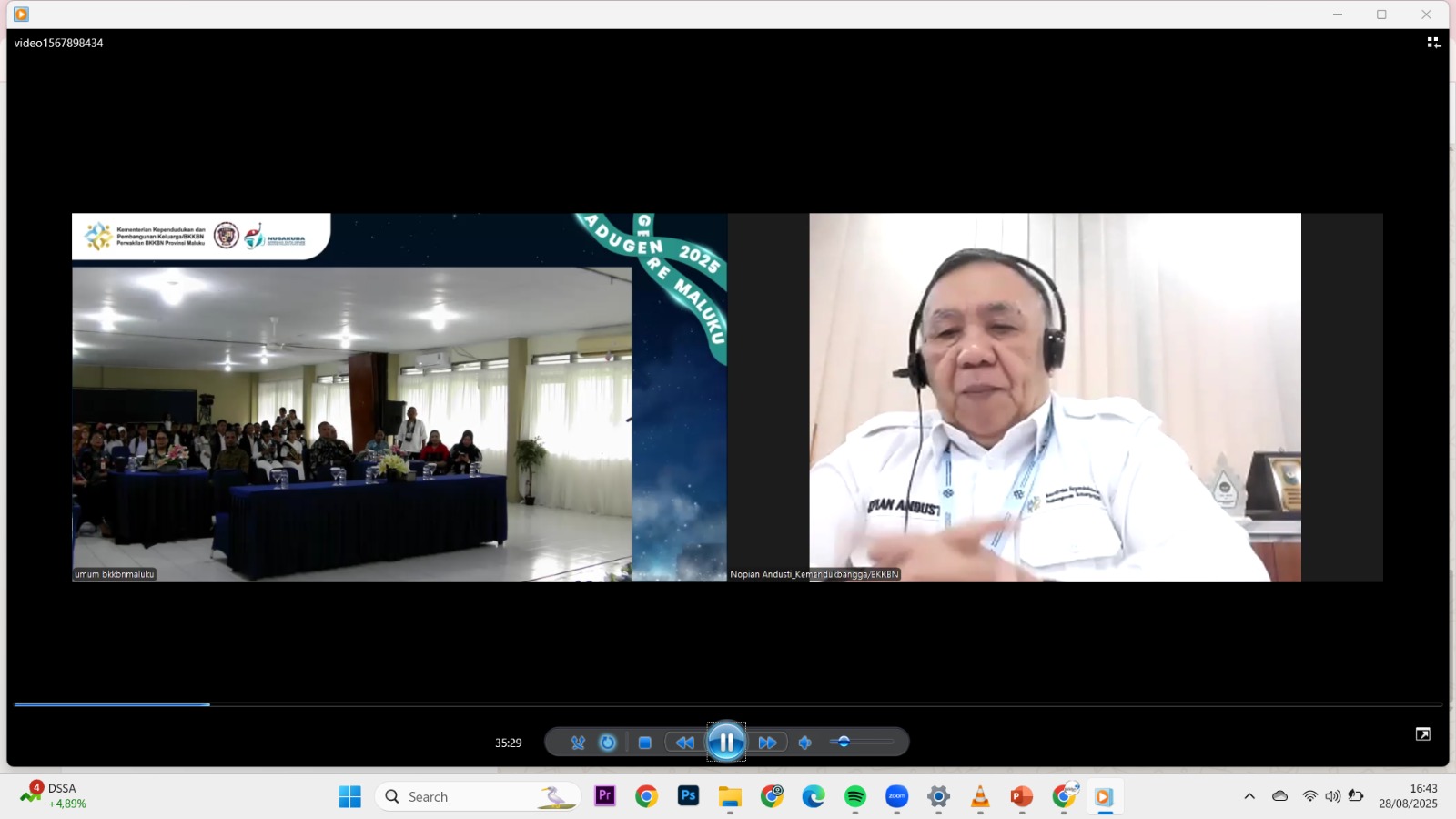The height and width of the screenshot is (819, 1456).
Task: Open Spotify from the taskbar
Action: [x=855, y=797]
